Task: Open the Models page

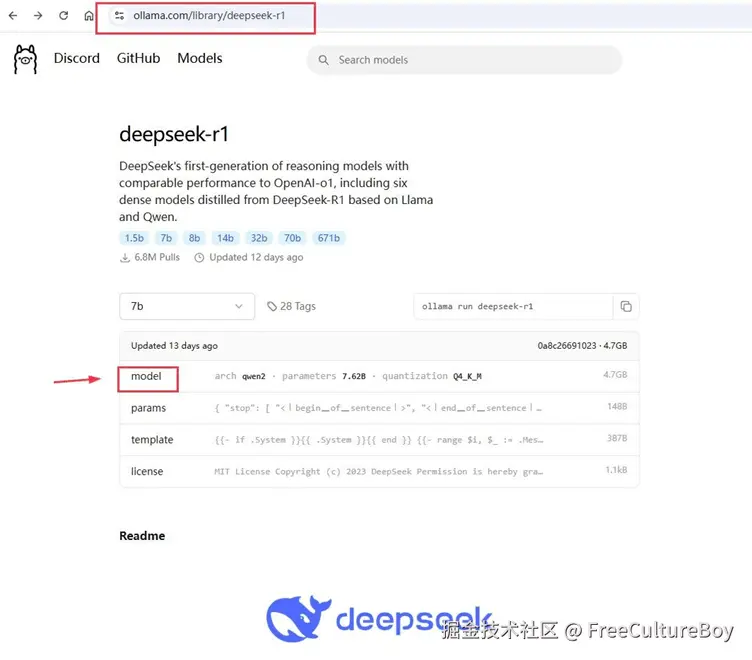Action: (x=200, y=59)
